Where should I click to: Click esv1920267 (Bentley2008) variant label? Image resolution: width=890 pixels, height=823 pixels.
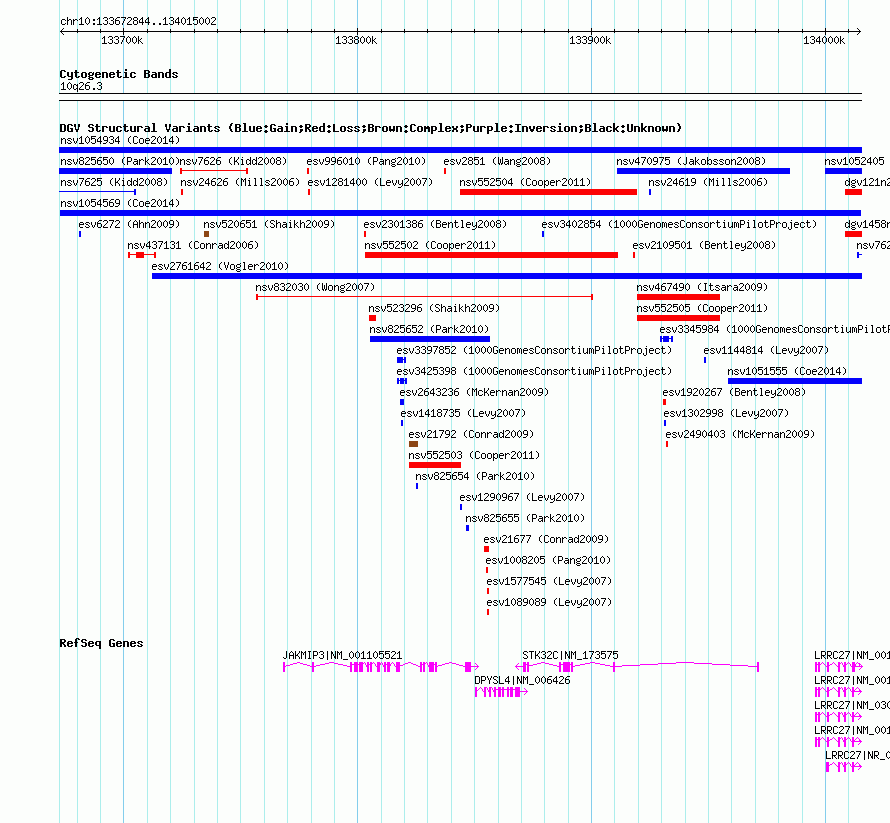[x=734, y=392]
